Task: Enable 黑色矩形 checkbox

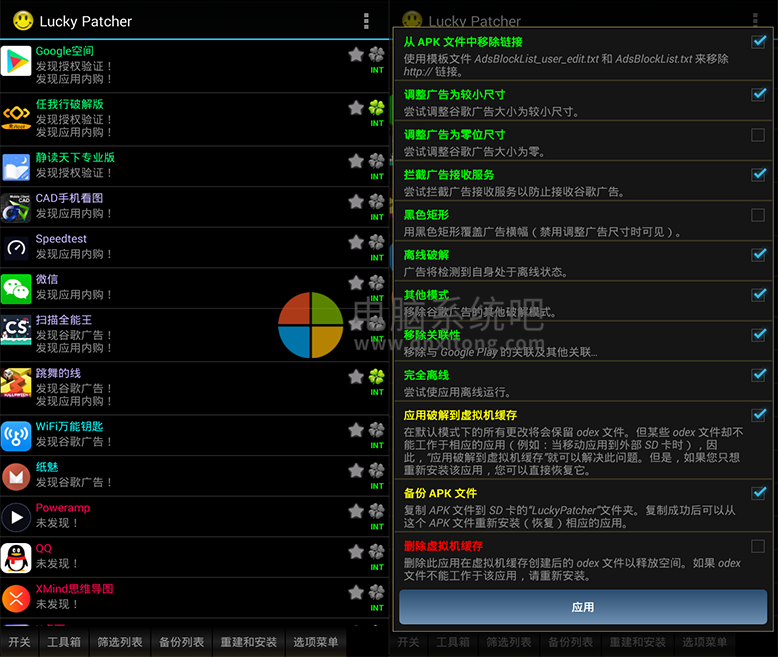Action: (x=758, y=215)
